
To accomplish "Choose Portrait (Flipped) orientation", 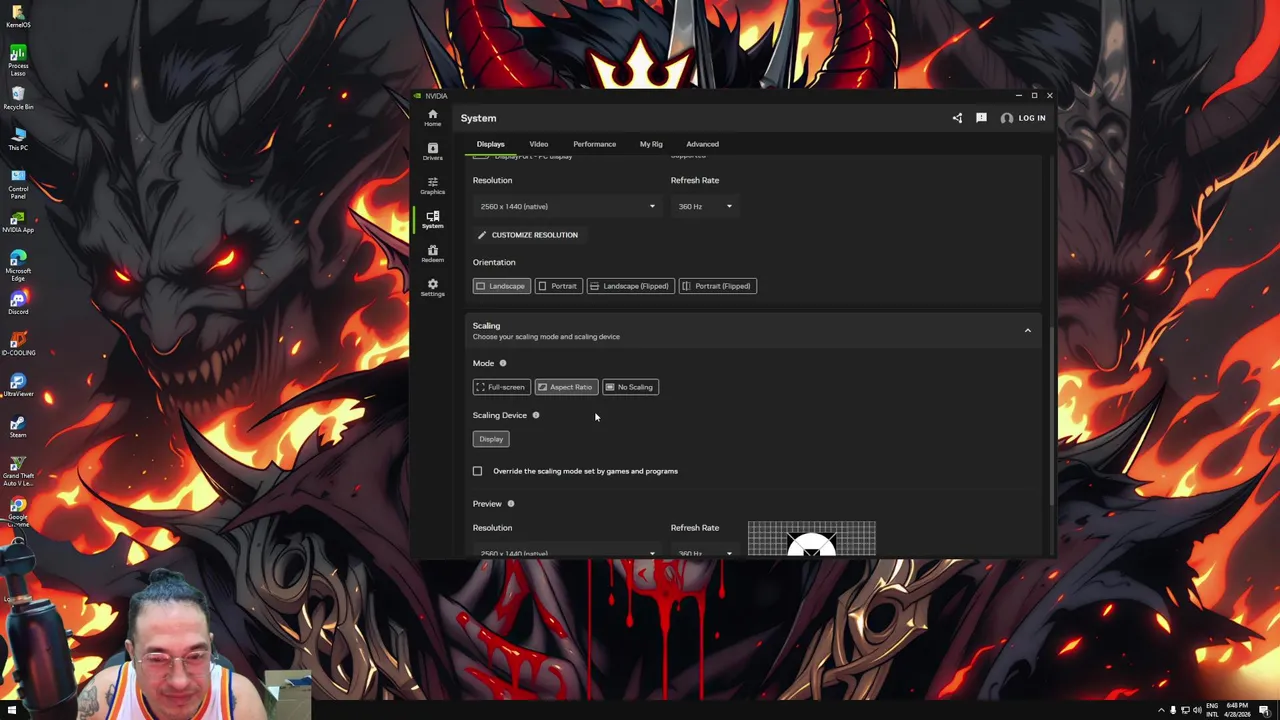I will click(x=717, y=286).
